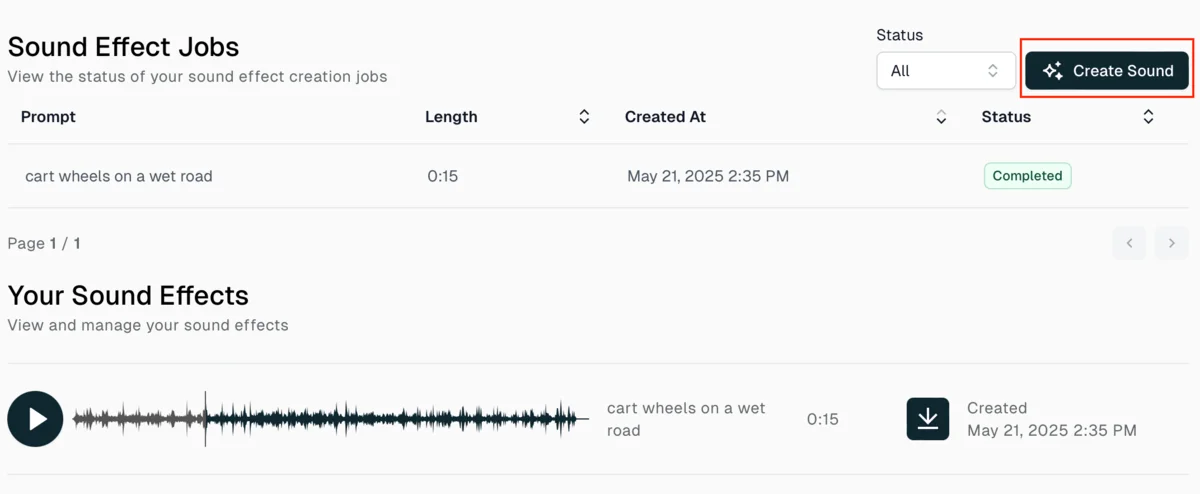Click the Status column sort arrows
Image resolution: width=1200 pixels, height=494 pixels.
tap(1148, 117)
